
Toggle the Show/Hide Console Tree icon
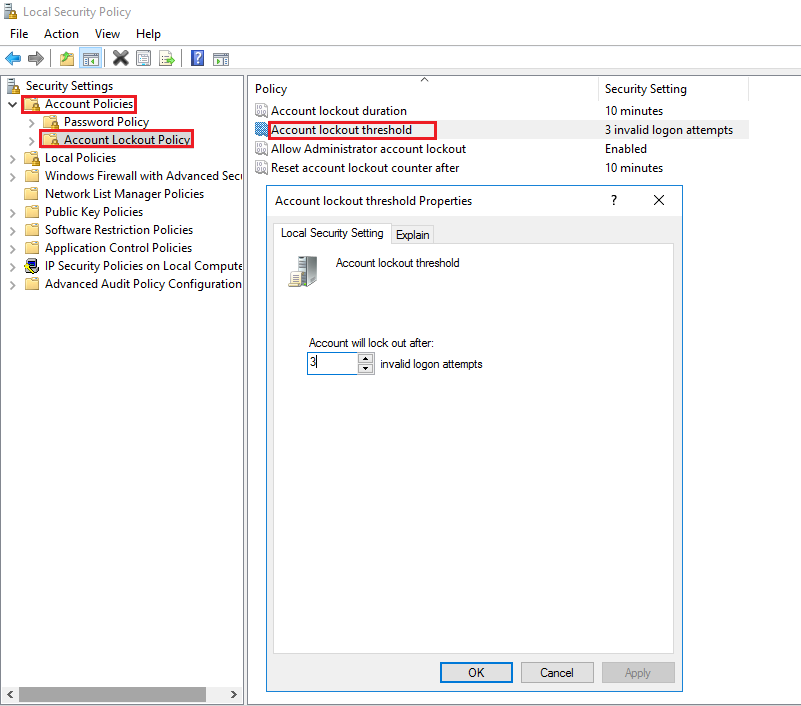(91, 58)
